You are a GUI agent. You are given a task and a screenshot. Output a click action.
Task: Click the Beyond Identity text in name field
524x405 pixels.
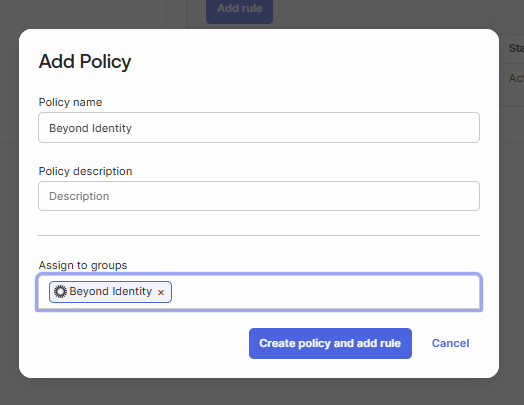pos(90,128)
